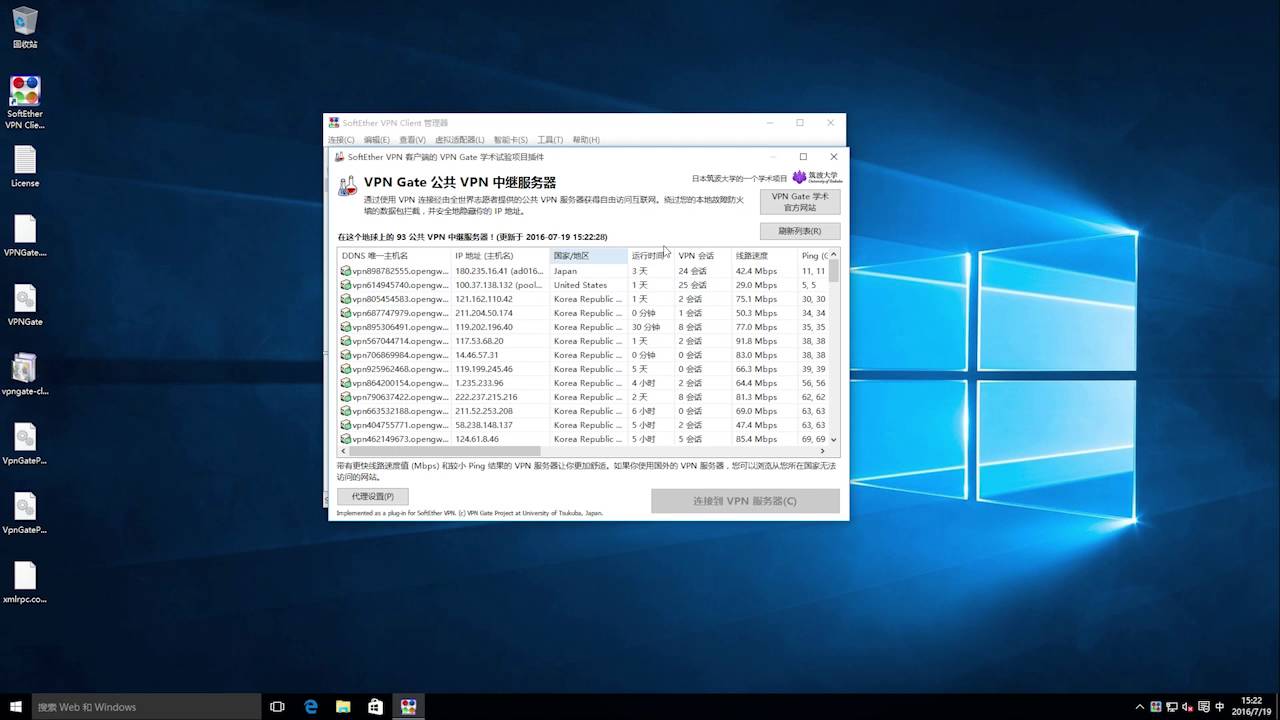Image resolution: width=1280 pixels, height=720 pixels.
Task: Select server row vpn898782555 icon
Action: (x=346, y=271)
